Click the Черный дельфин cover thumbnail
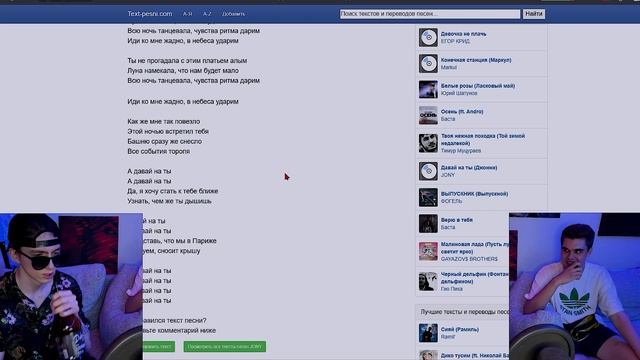 pos(428,281)
